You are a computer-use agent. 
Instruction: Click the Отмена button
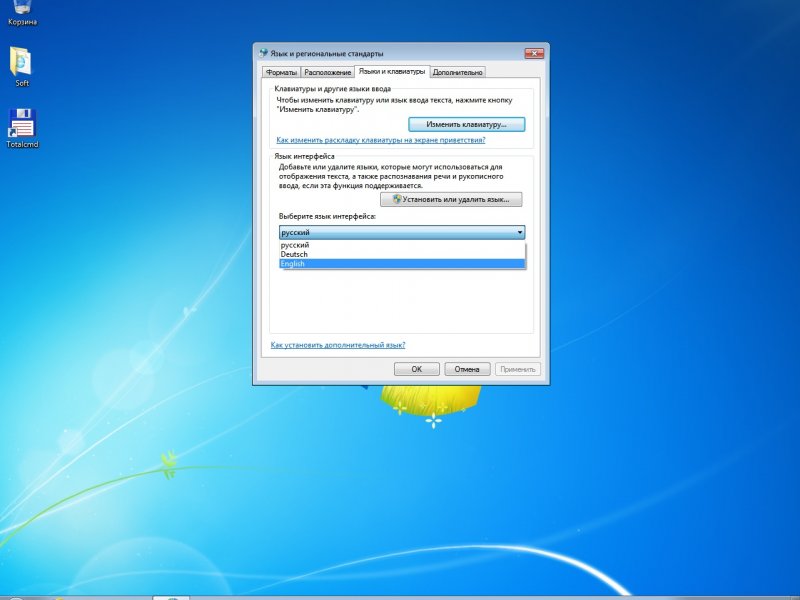[x=467, y=369]
